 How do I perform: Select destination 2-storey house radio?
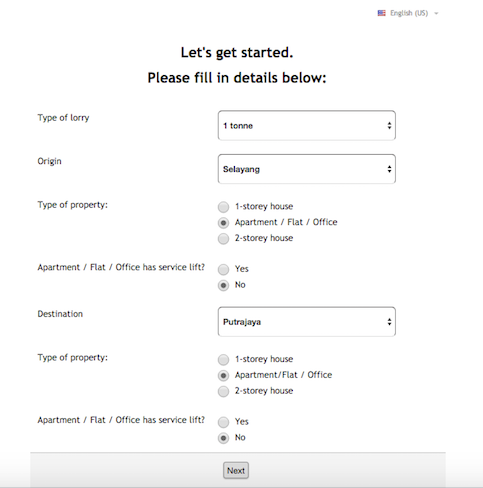(x=223, y=391)
